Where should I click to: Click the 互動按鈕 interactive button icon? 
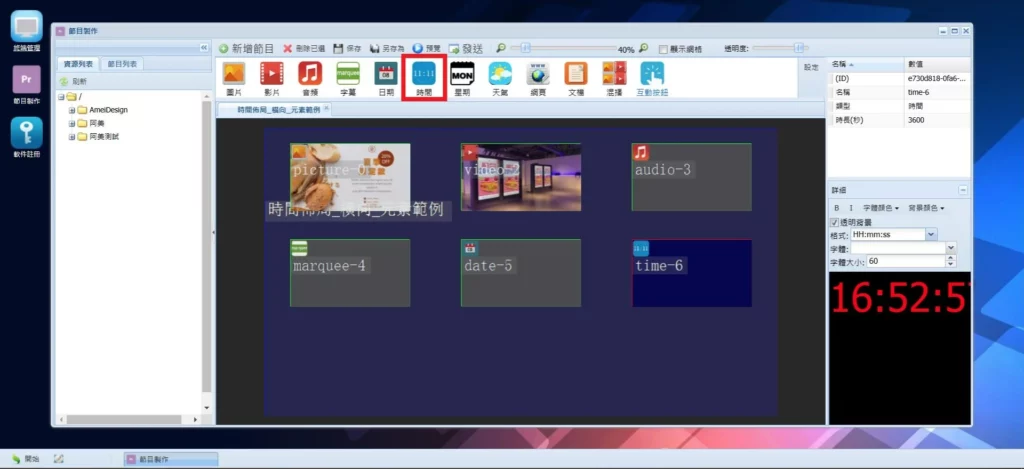652,76
